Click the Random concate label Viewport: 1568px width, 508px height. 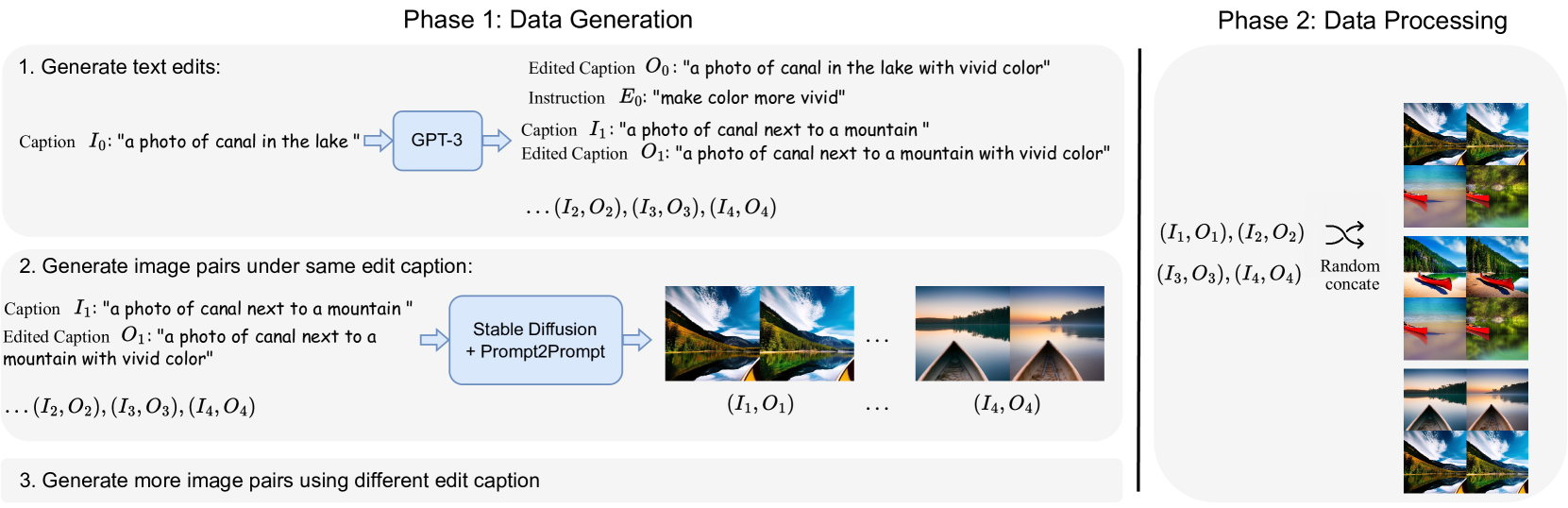(x=1351, y=275)
